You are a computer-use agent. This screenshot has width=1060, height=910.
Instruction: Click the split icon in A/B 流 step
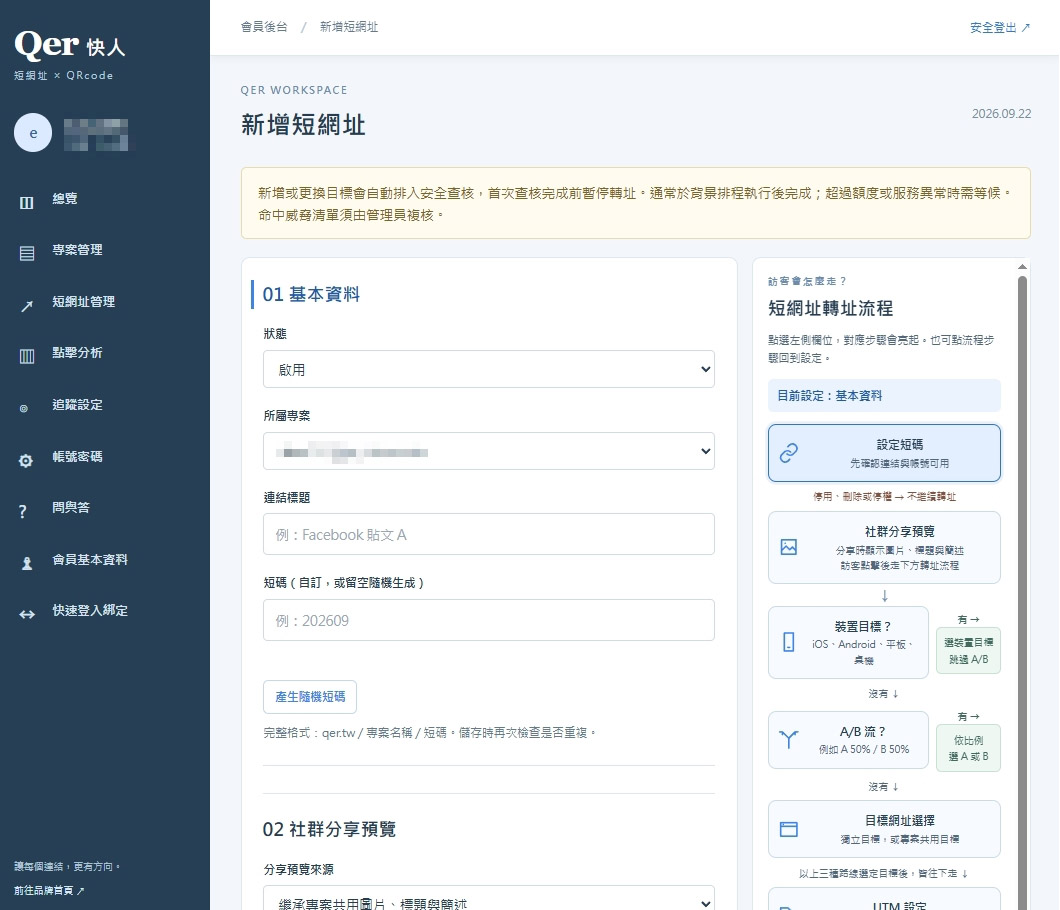(x=789, y=740)
